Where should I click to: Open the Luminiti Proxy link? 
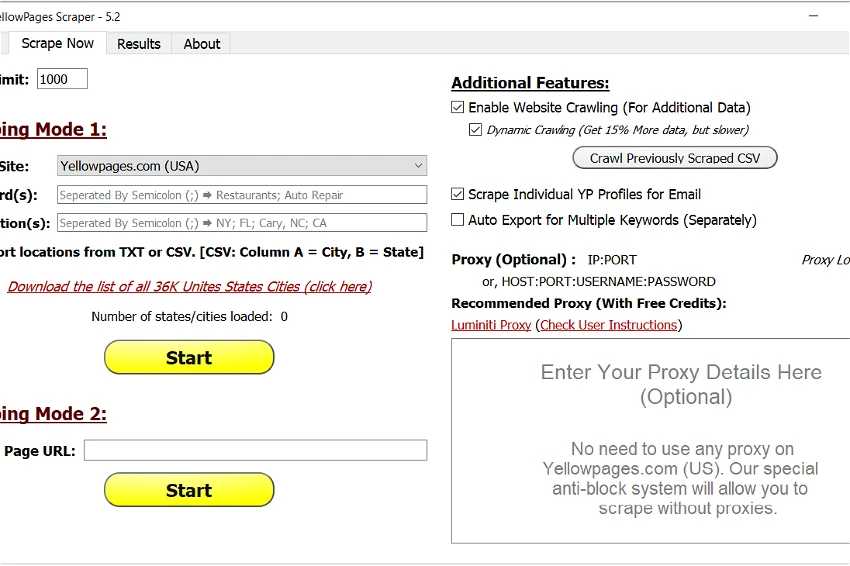click(x=491, y=325)
